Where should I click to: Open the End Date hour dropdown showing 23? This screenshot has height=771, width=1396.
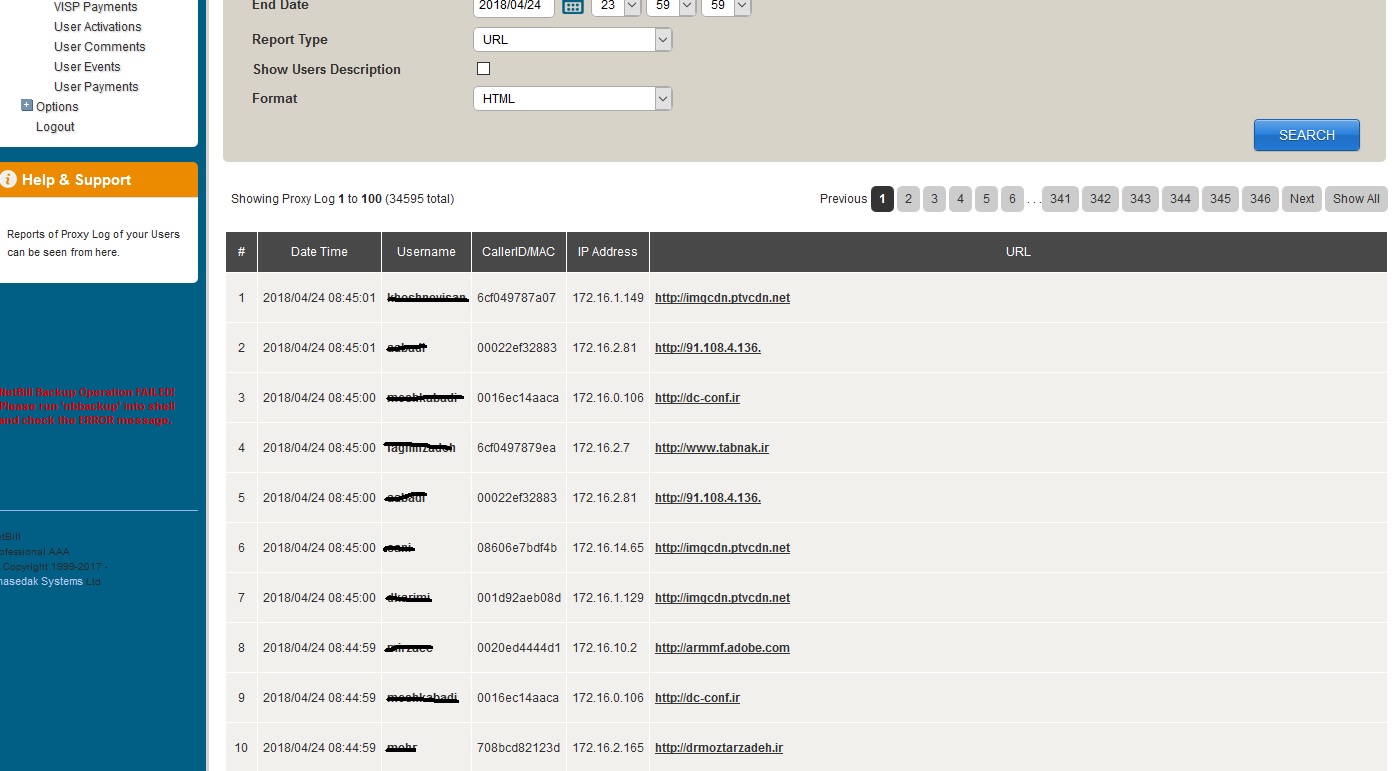pyautogui.click(x=616, y=6)
